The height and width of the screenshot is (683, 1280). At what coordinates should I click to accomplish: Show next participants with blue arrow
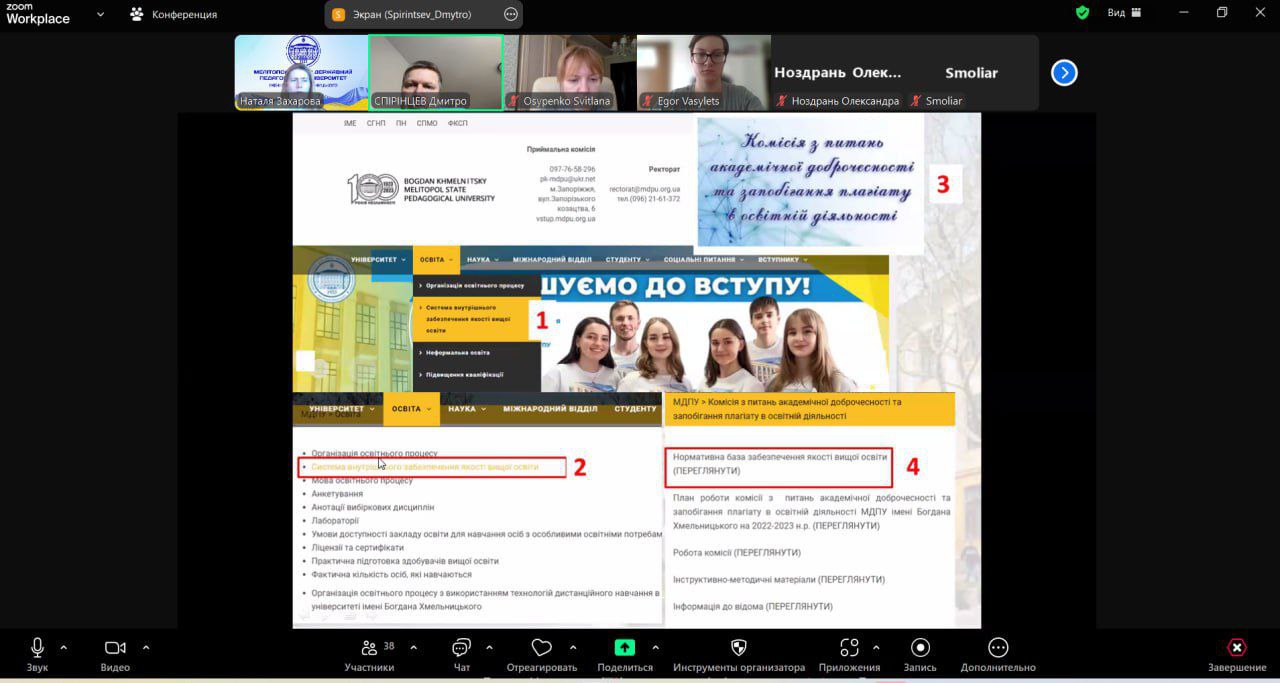[x=1064, y=73]
